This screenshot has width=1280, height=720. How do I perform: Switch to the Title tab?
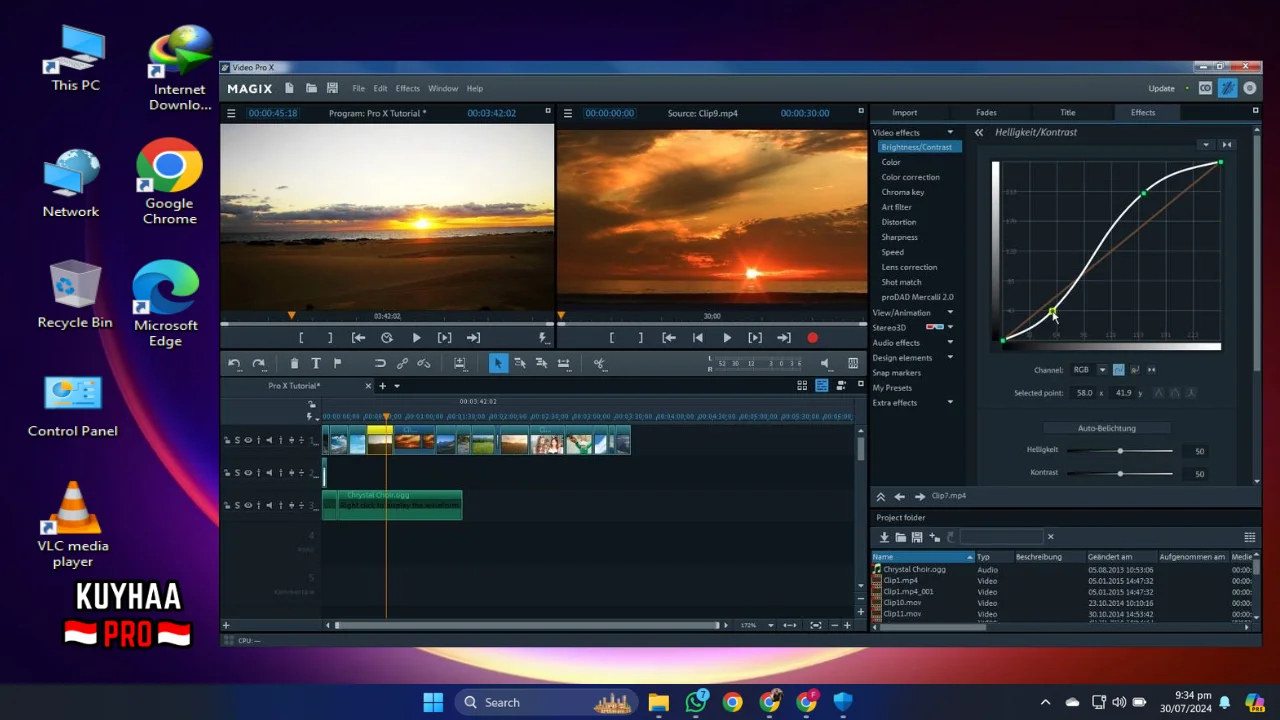(x=1068, y=113)
